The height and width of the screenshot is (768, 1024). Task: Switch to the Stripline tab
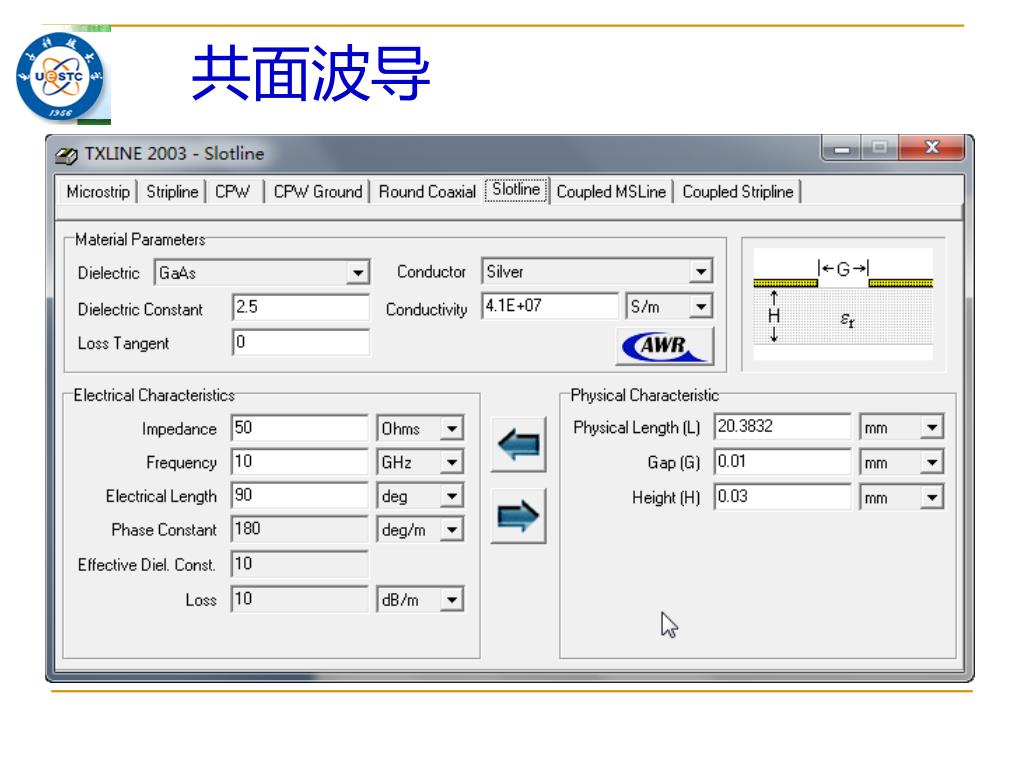(172, 192)
